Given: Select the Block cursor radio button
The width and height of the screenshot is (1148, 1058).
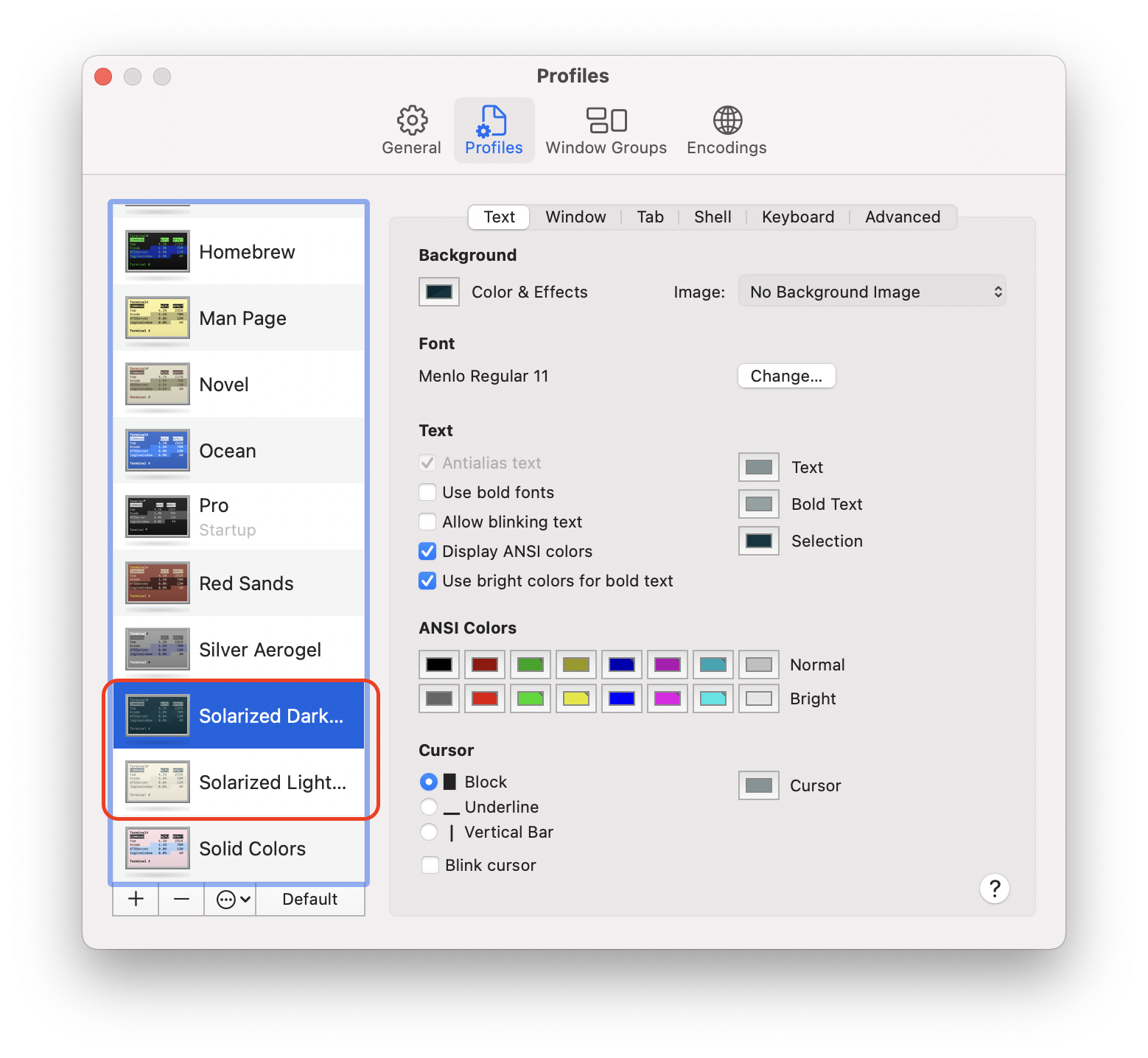Looking at the screenshot, I should pyautogui.click(x=428, y=782).
